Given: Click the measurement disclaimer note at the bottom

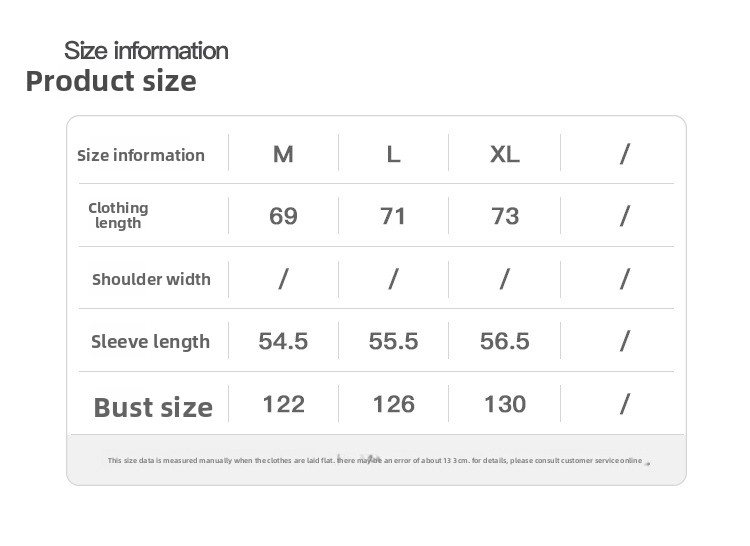Looking at the screenshot, I should [375, 460].
